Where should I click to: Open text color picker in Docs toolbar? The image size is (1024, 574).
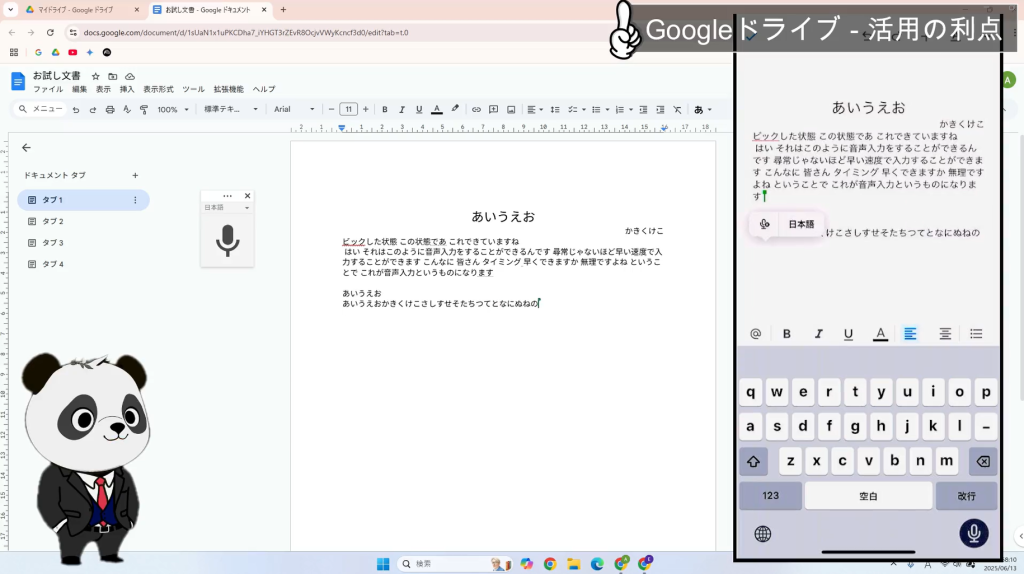[x=437, y=110]
